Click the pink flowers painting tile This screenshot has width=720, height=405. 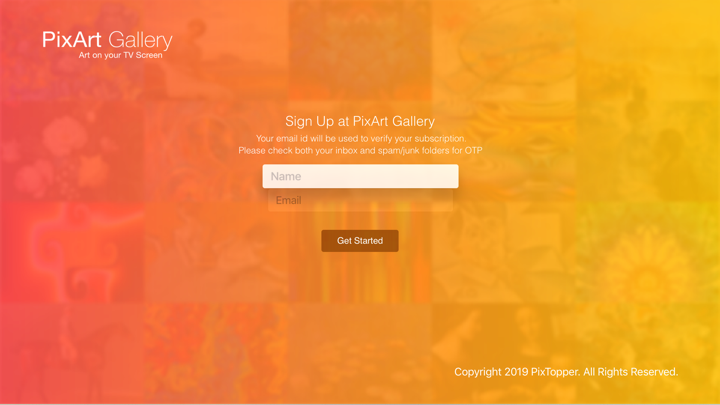point(72,152)
